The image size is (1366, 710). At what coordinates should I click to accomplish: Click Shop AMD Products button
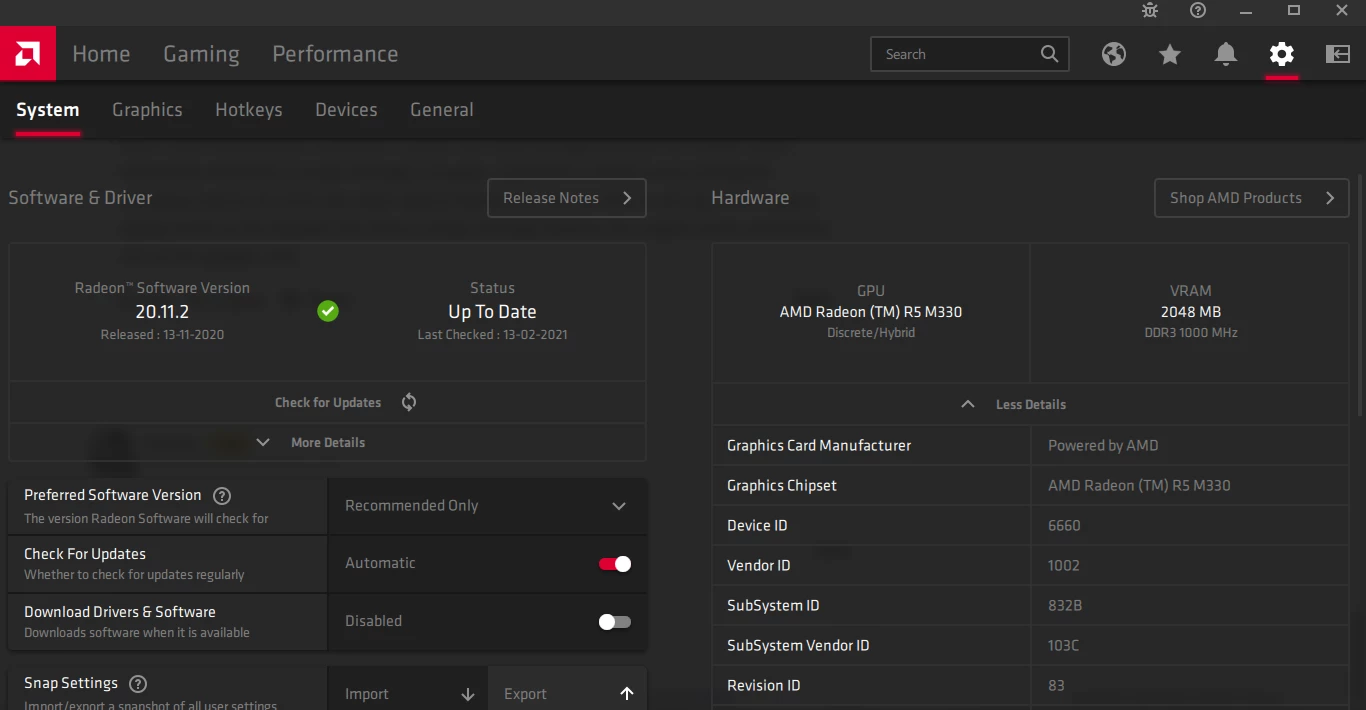(x=1252, y=198)
